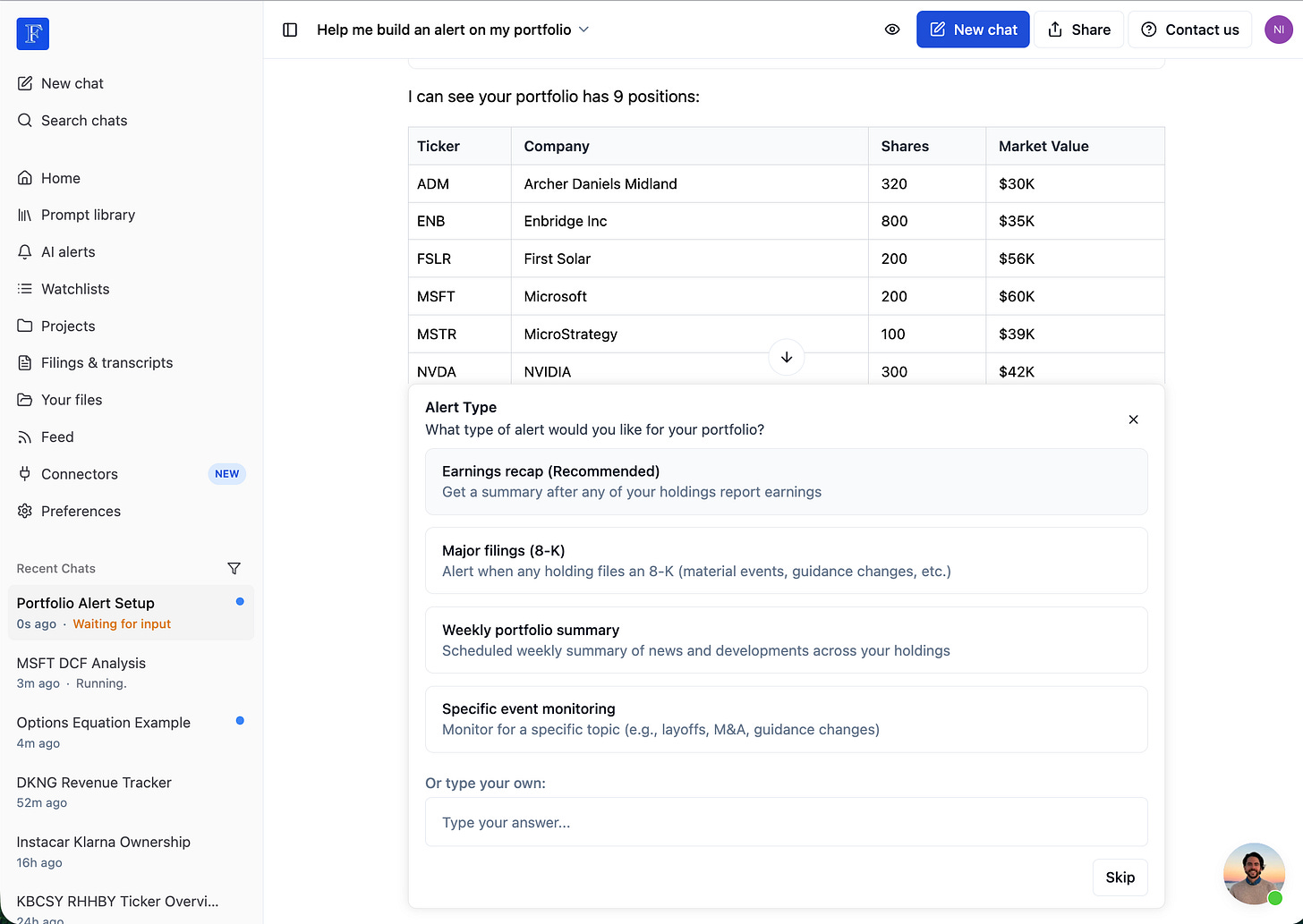Click the scroll-down arrow button
The image size is (1303, 924).
pyautogui.click(x=787, y=357)
